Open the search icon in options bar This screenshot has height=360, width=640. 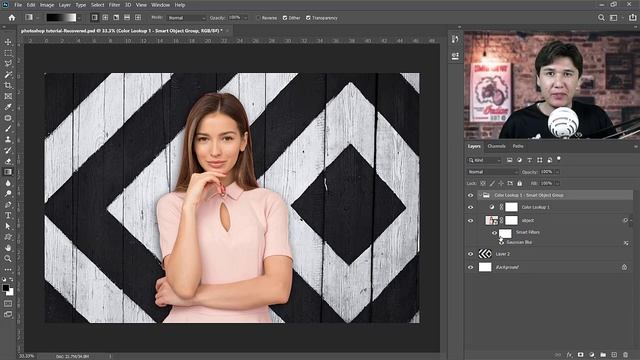[601, 18]
